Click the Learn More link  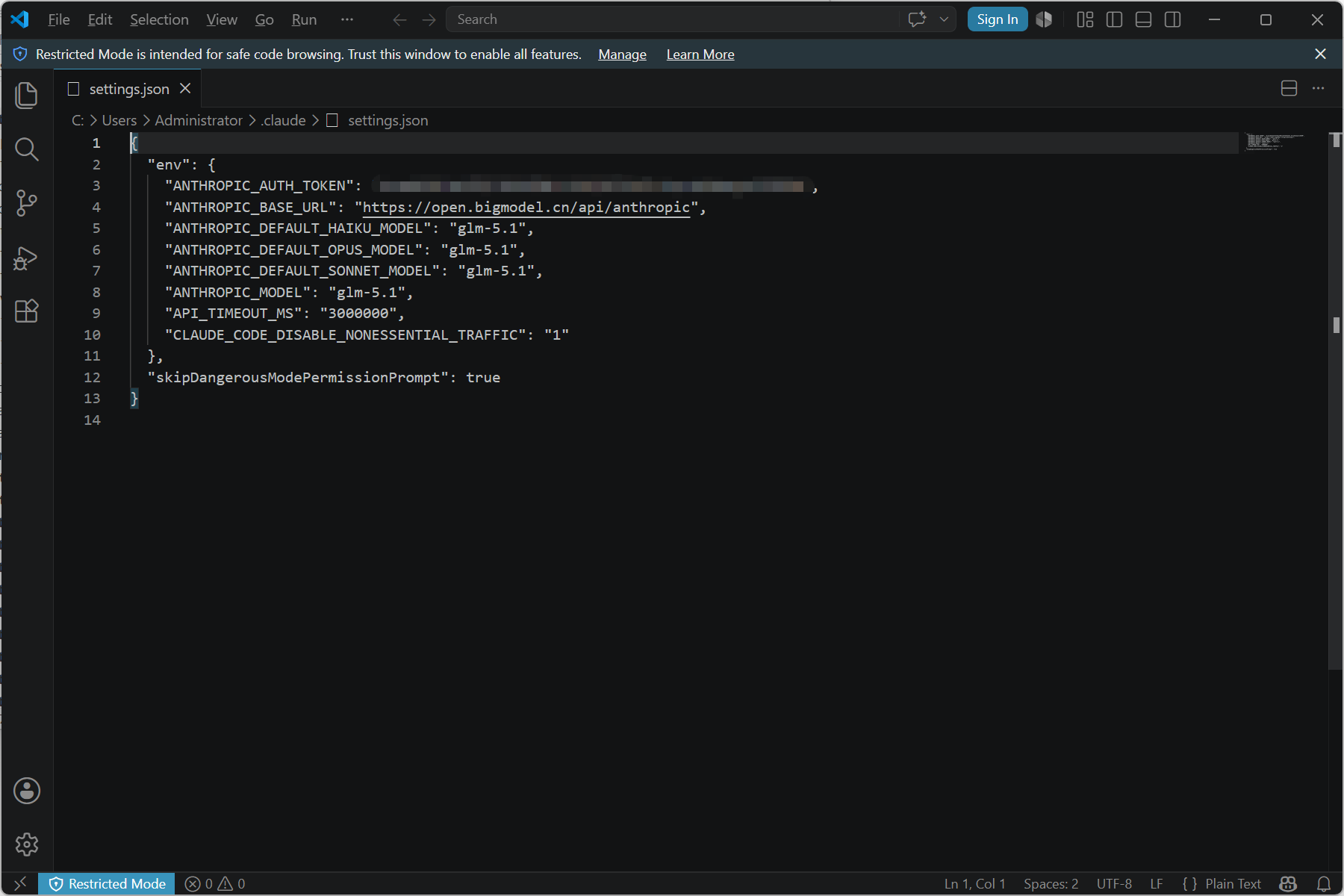700,55
